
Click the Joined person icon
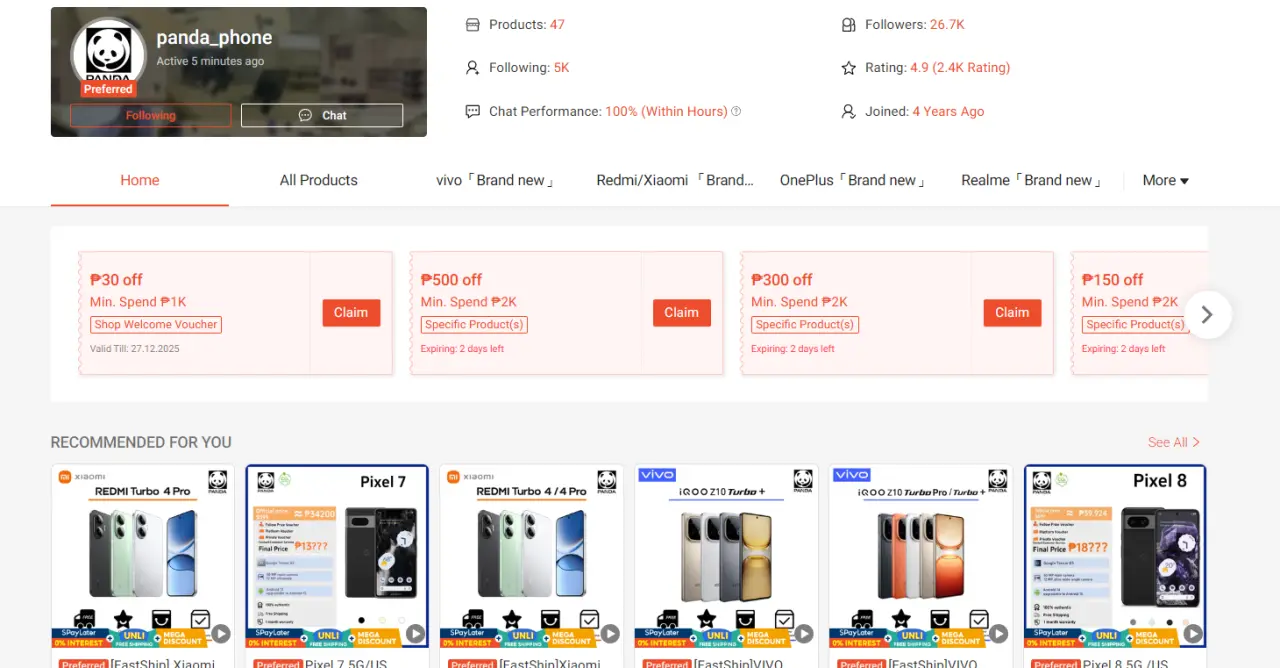(x=849, y=112)
